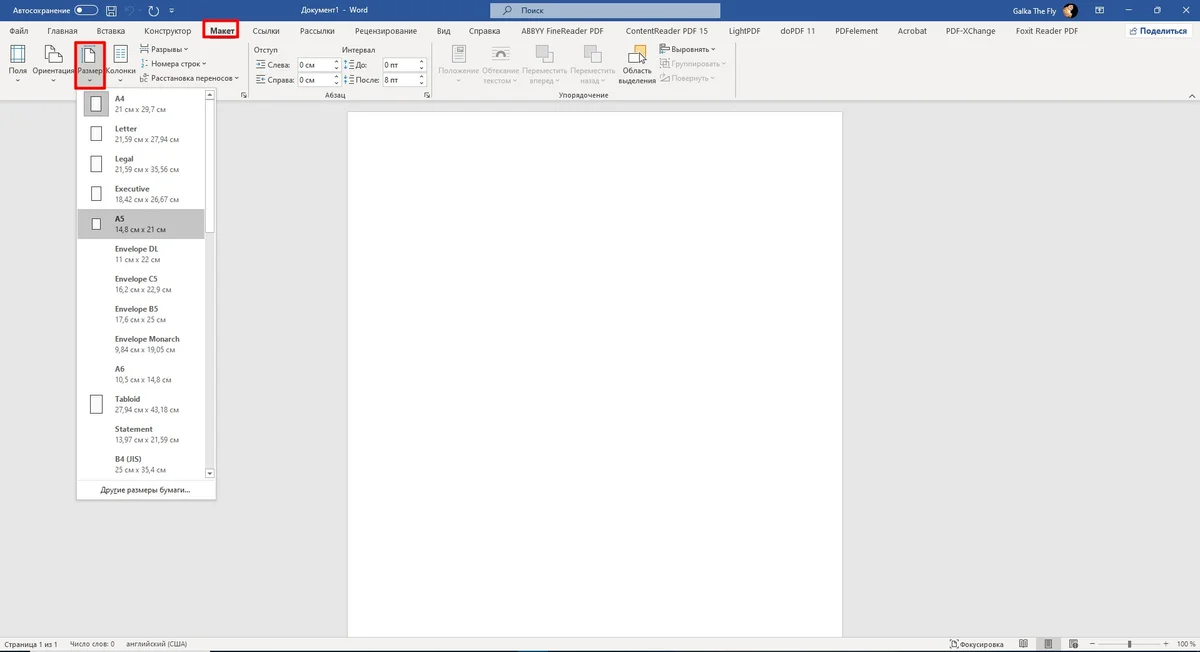Expand the Разрывы breaks dropdown
1200x652 pixels.
pos(165,49)
